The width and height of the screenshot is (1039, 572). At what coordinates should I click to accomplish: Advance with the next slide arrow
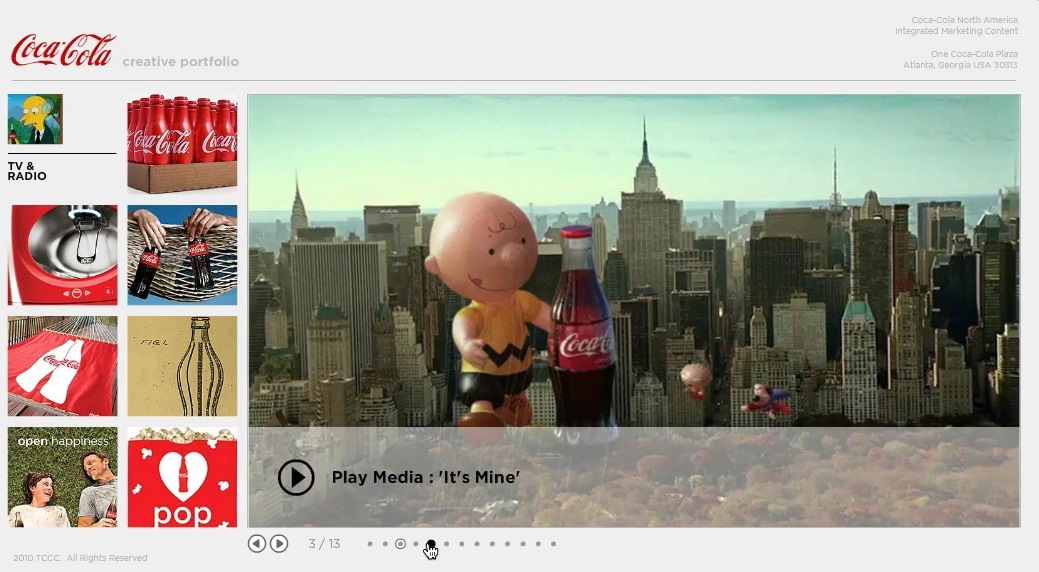[x=279, y=543]
